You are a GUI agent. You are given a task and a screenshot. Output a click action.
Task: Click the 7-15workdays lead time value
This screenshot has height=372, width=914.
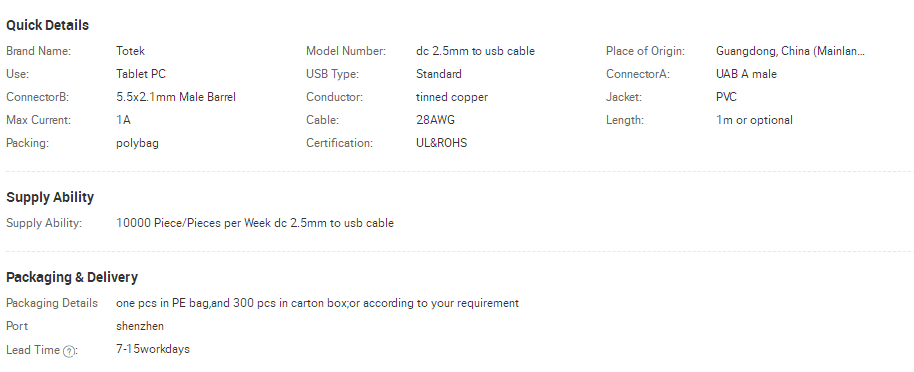153,349
